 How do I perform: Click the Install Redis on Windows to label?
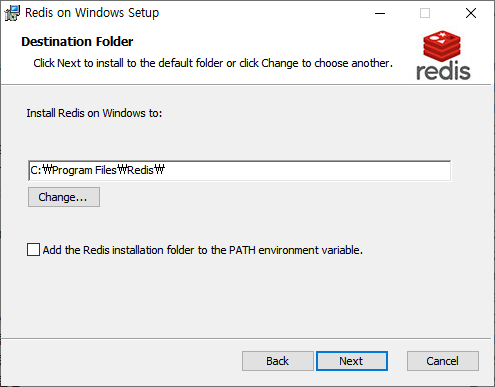94,113
